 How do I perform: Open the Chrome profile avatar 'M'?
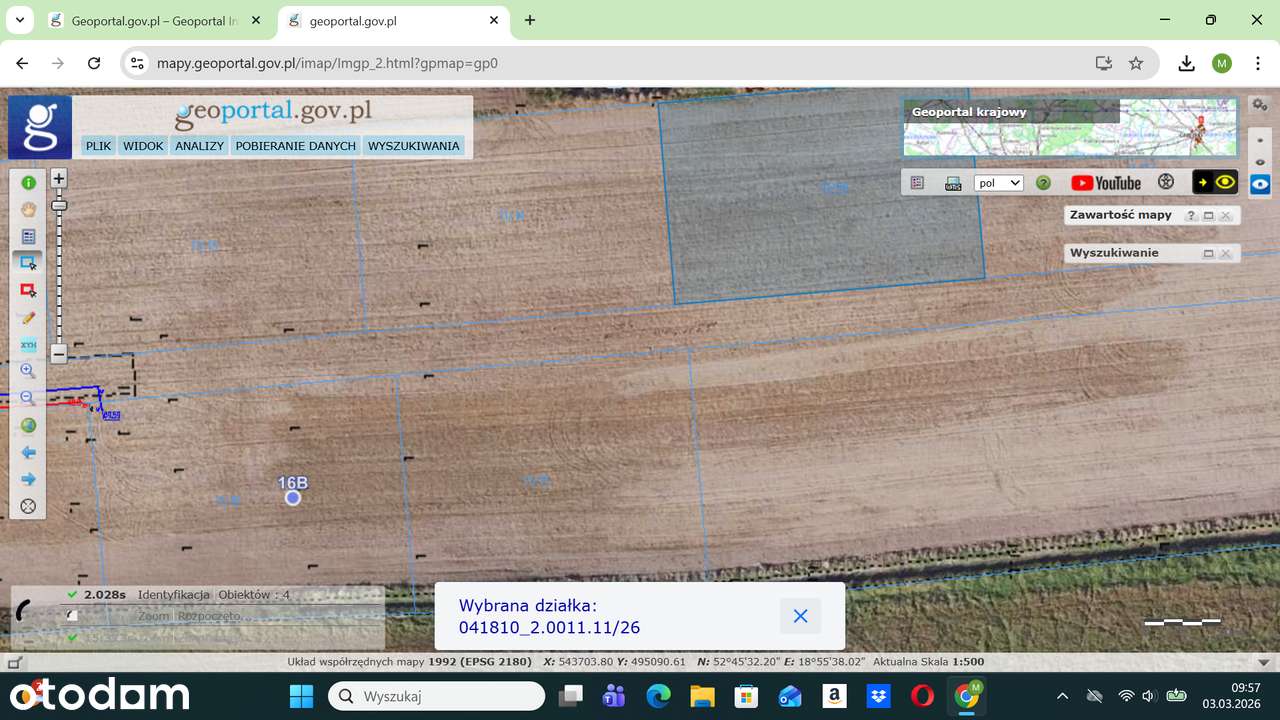[x=1222, y=63]
